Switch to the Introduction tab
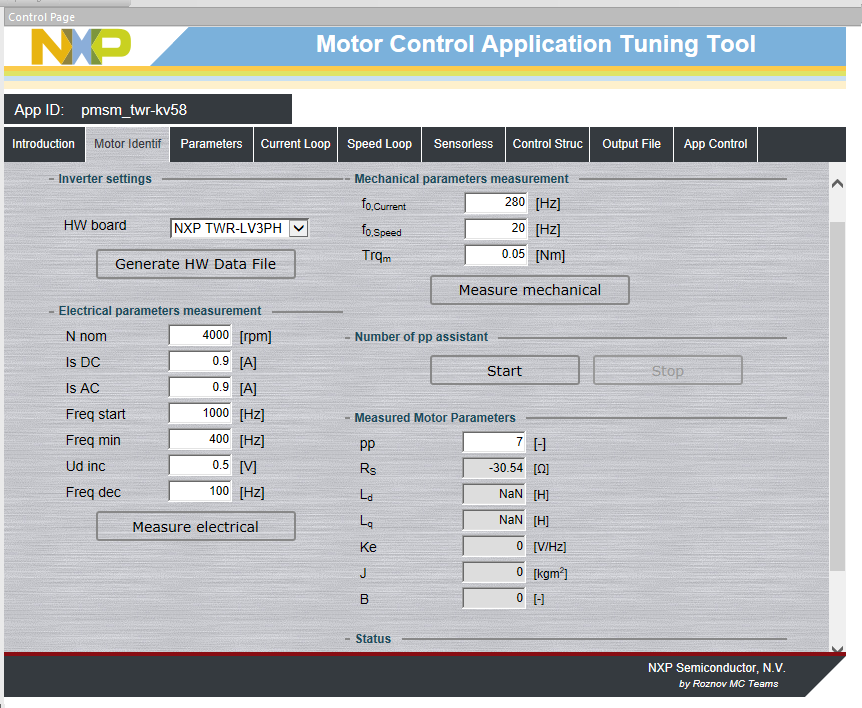Screen dimensions: 862x708 click(x=43, y=144)
